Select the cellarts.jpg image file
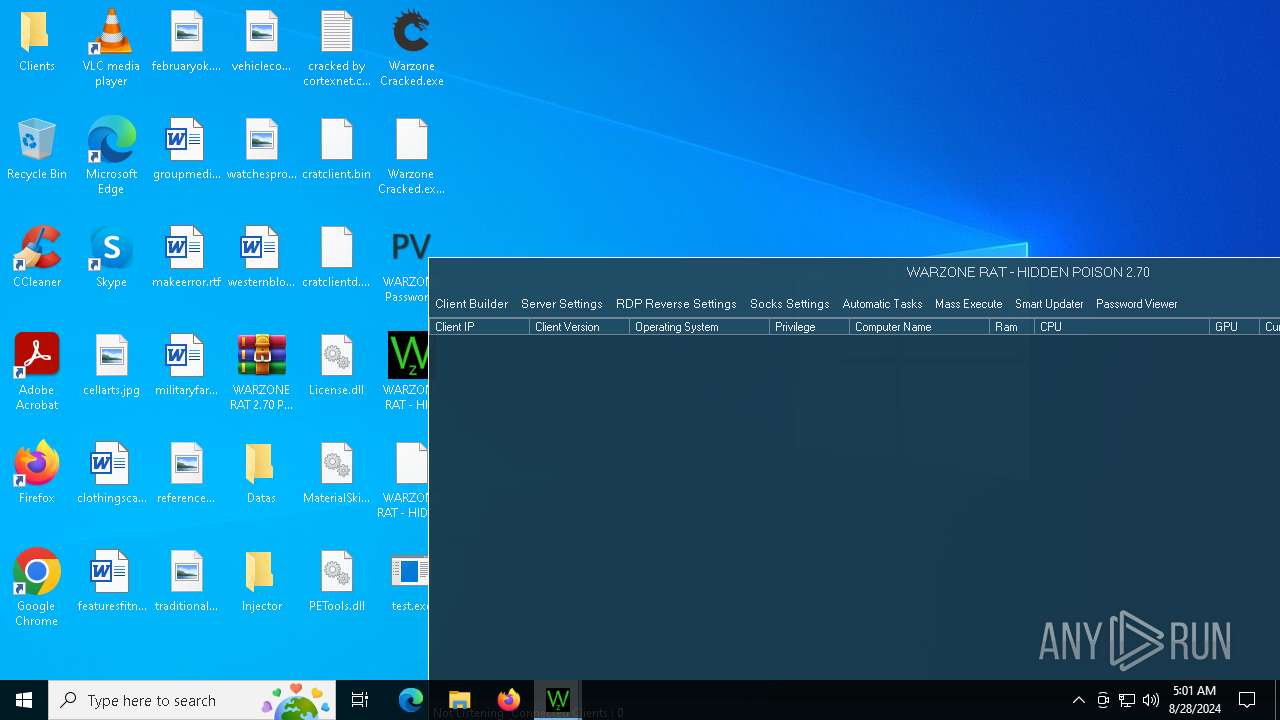1280x720 pixels. [111, 366]
